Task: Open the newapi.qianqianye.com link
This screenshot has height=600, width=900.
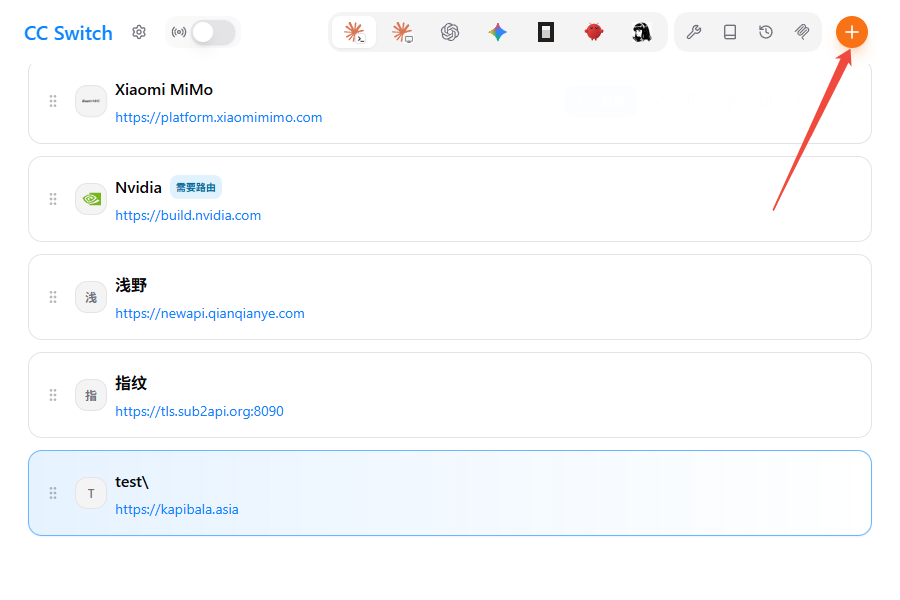Action: pos(210,313)
